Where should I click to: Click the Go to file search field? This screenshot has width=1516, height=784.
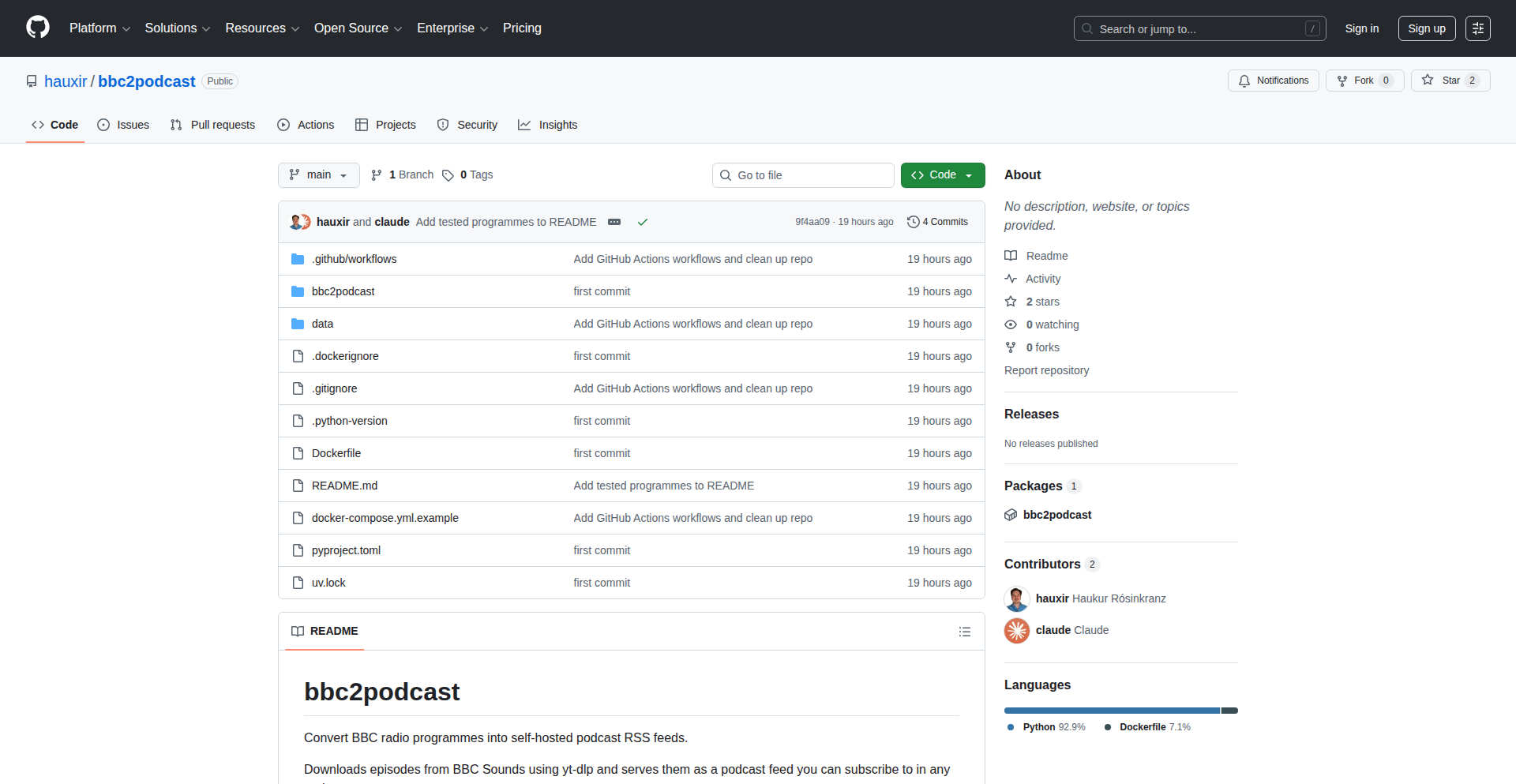[803, 175]
